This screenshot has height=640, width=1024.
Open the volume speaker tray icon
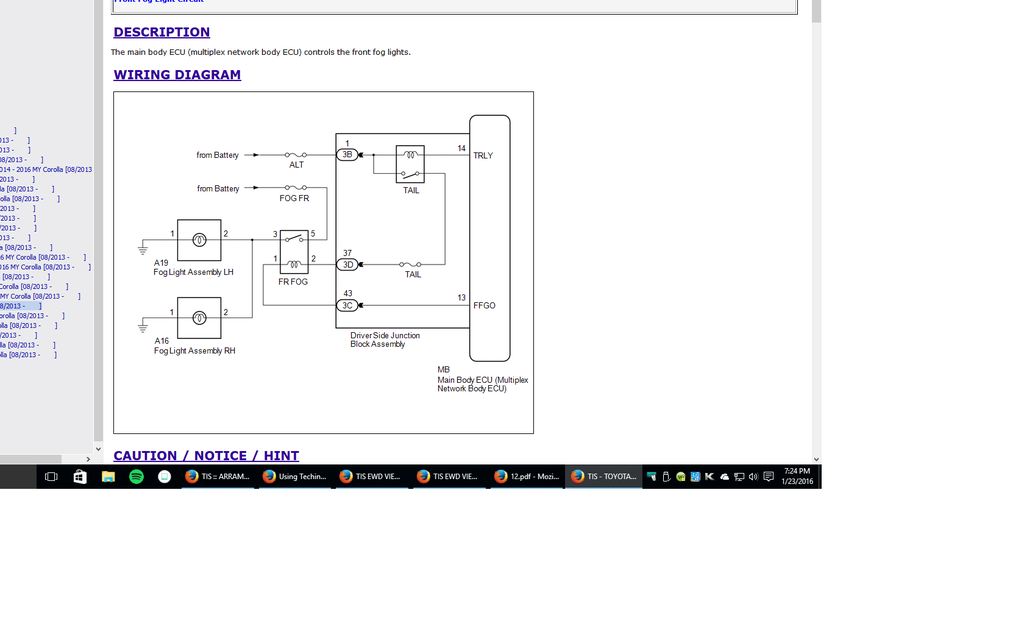click(x=753, y=477)
